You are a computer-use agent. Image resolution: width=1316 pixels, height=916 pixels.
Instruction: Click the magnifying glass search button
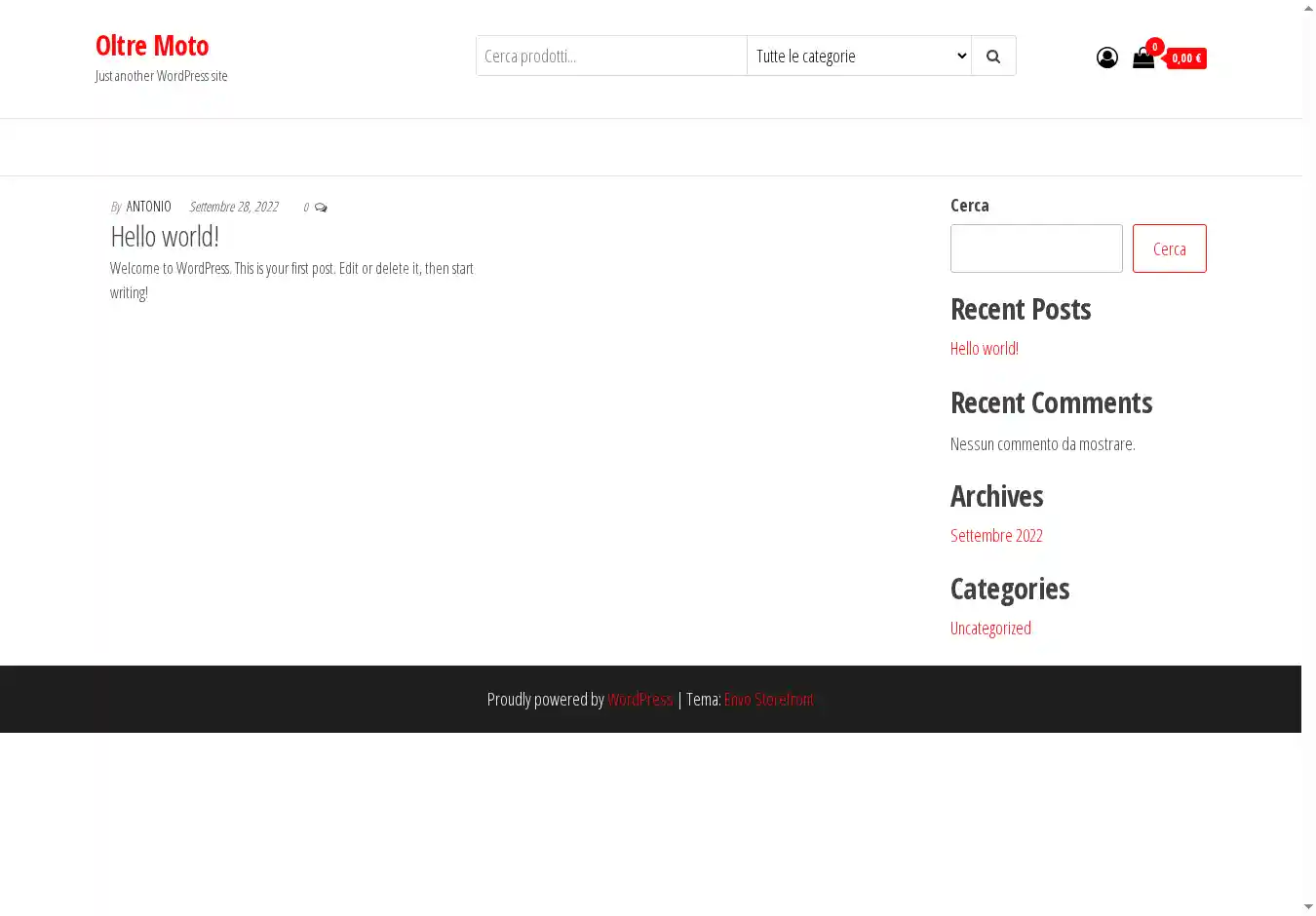(x=993, y=57)
